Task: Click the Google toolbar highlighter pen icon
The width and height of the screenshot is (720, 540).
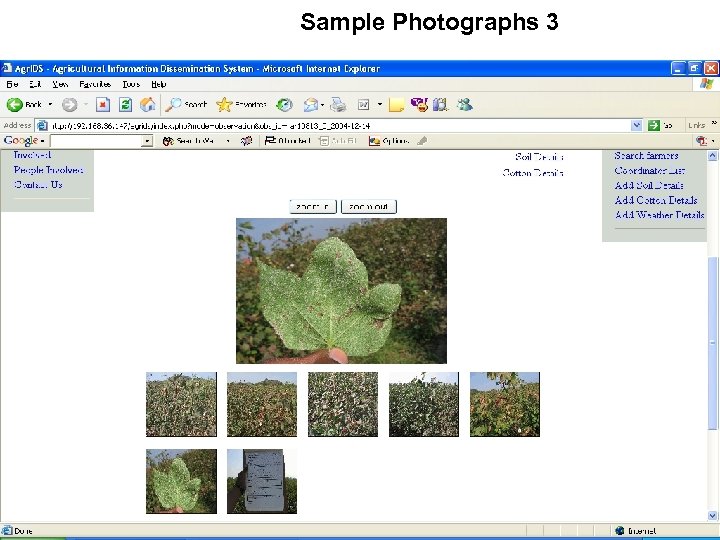Action: coord(422,141)
